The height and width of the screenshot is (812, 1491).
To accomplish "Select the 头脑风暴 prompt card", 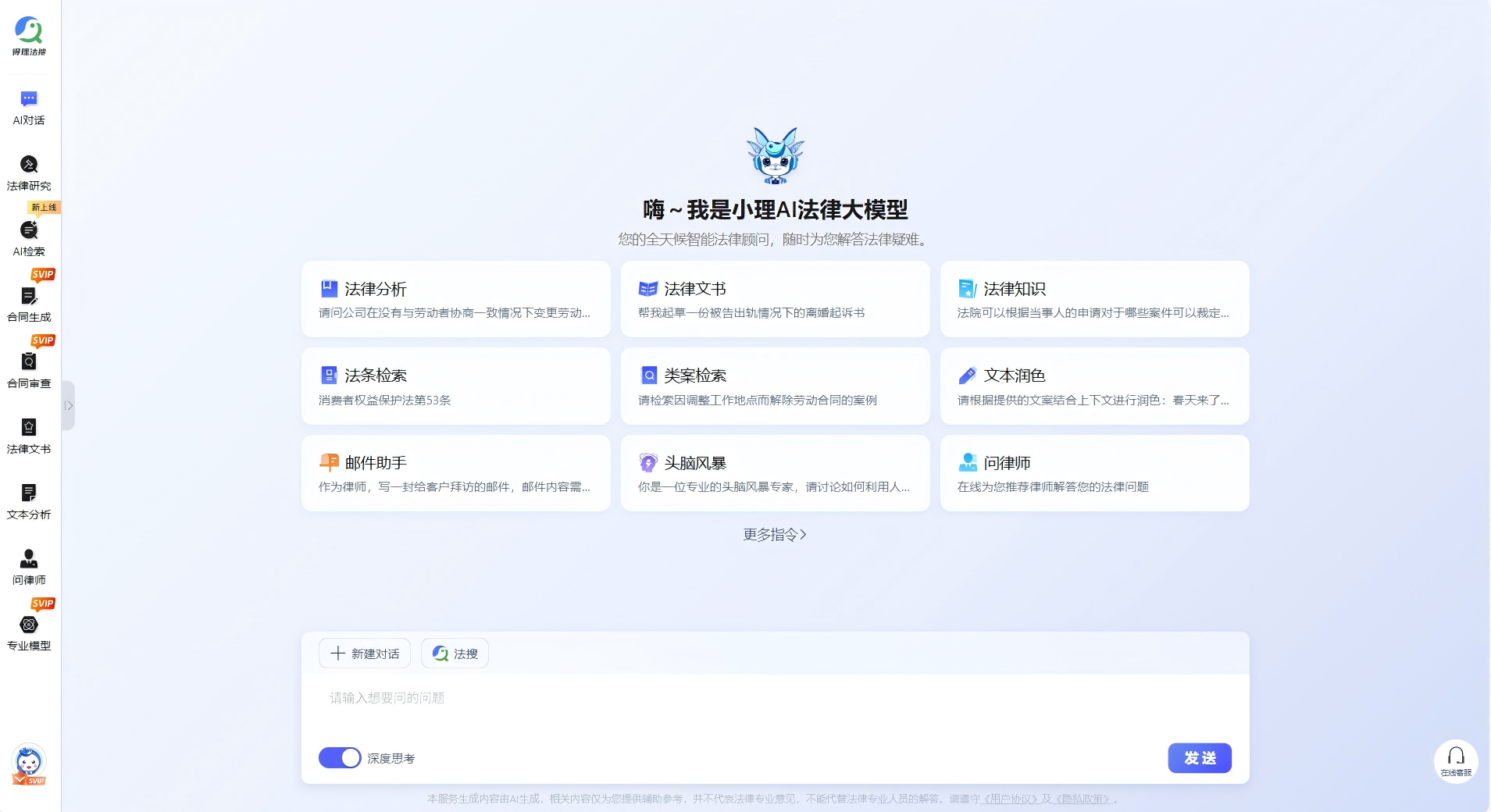I will coord(775,473).
